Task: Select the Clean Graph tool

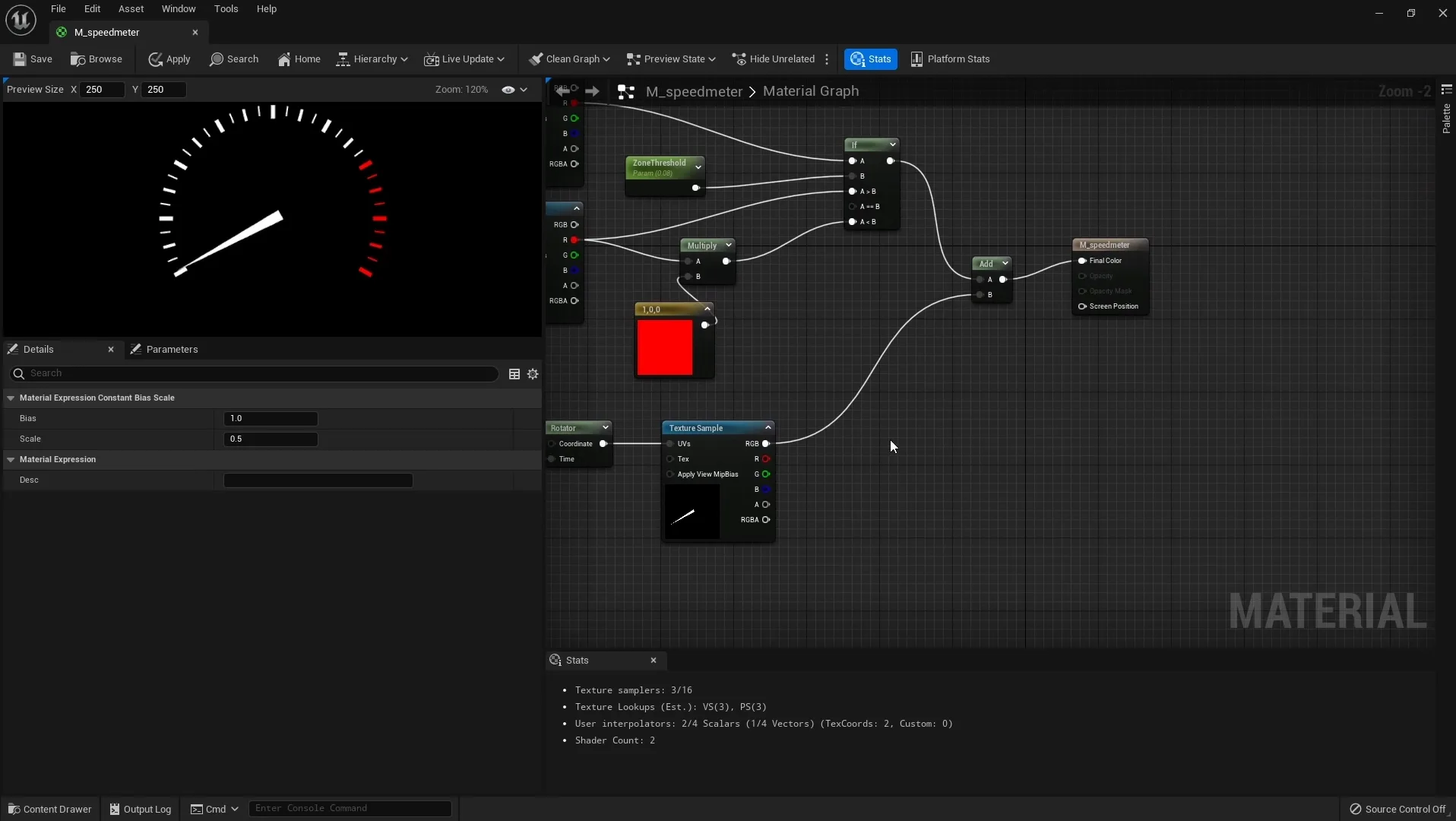Action: [568, 59]
